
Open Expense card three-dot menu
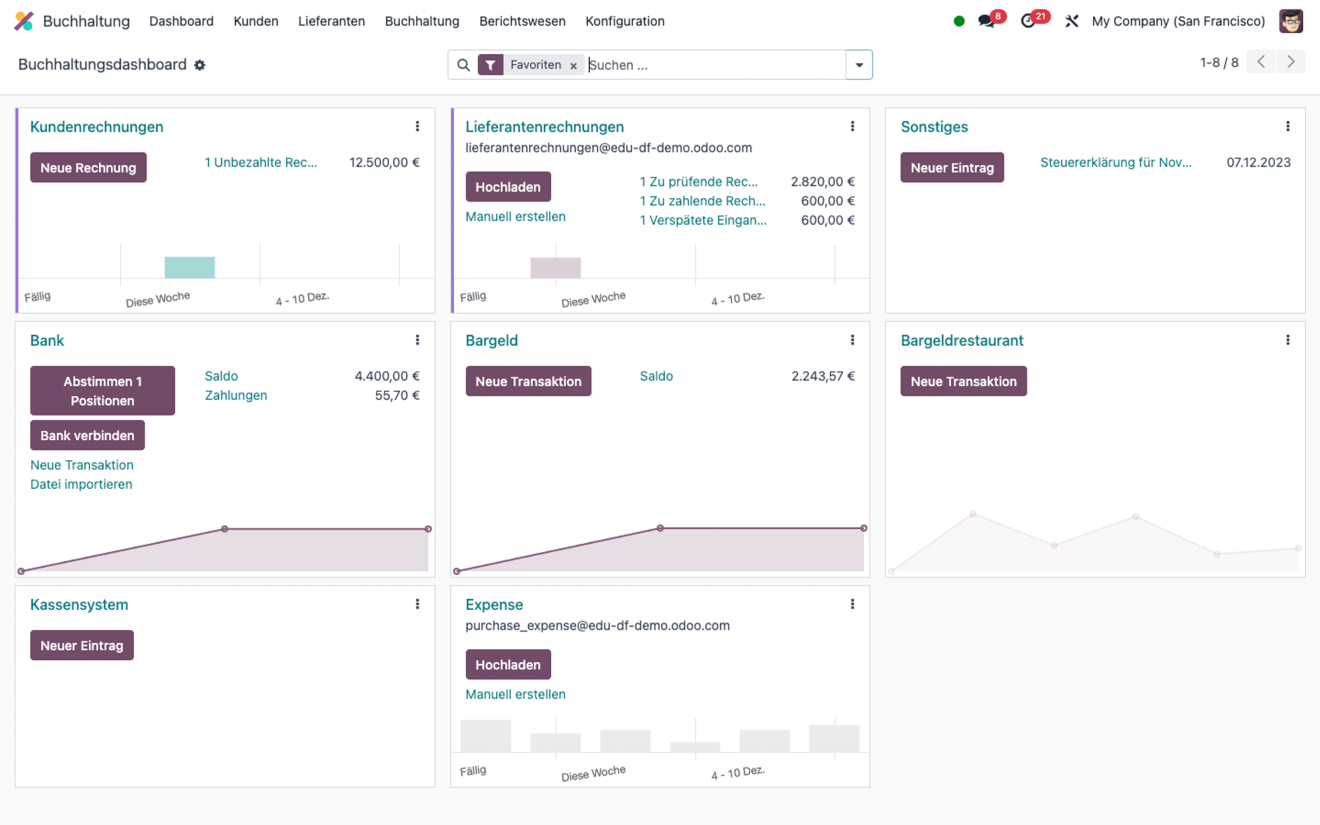pyautogui.click(x=853, y=605)
